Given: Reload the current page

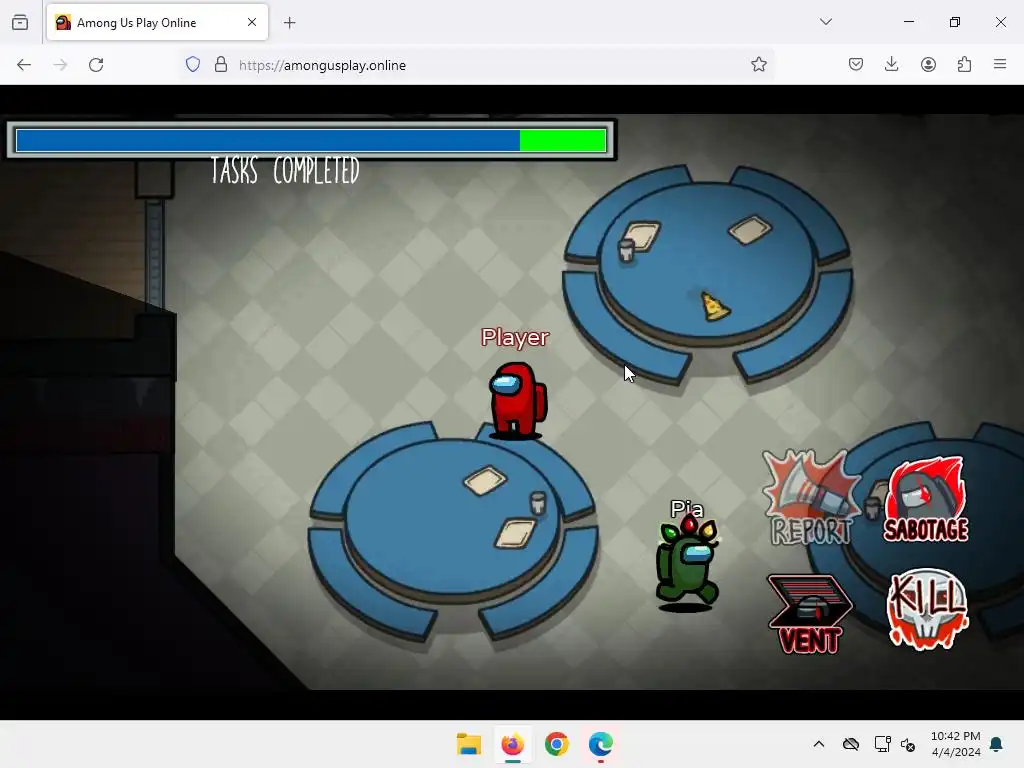Looking at the screenshot, I should (96, 65).
